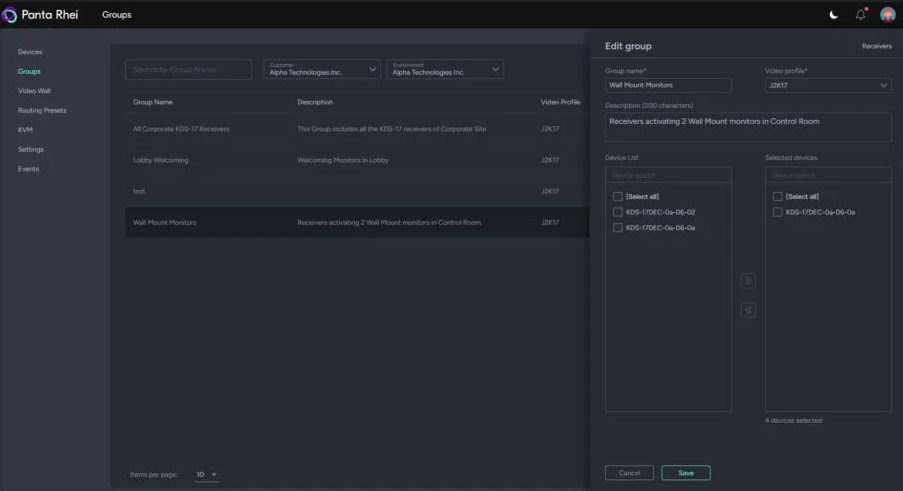
Task: Change the Items per page dropdown
Action: (206, 474)
